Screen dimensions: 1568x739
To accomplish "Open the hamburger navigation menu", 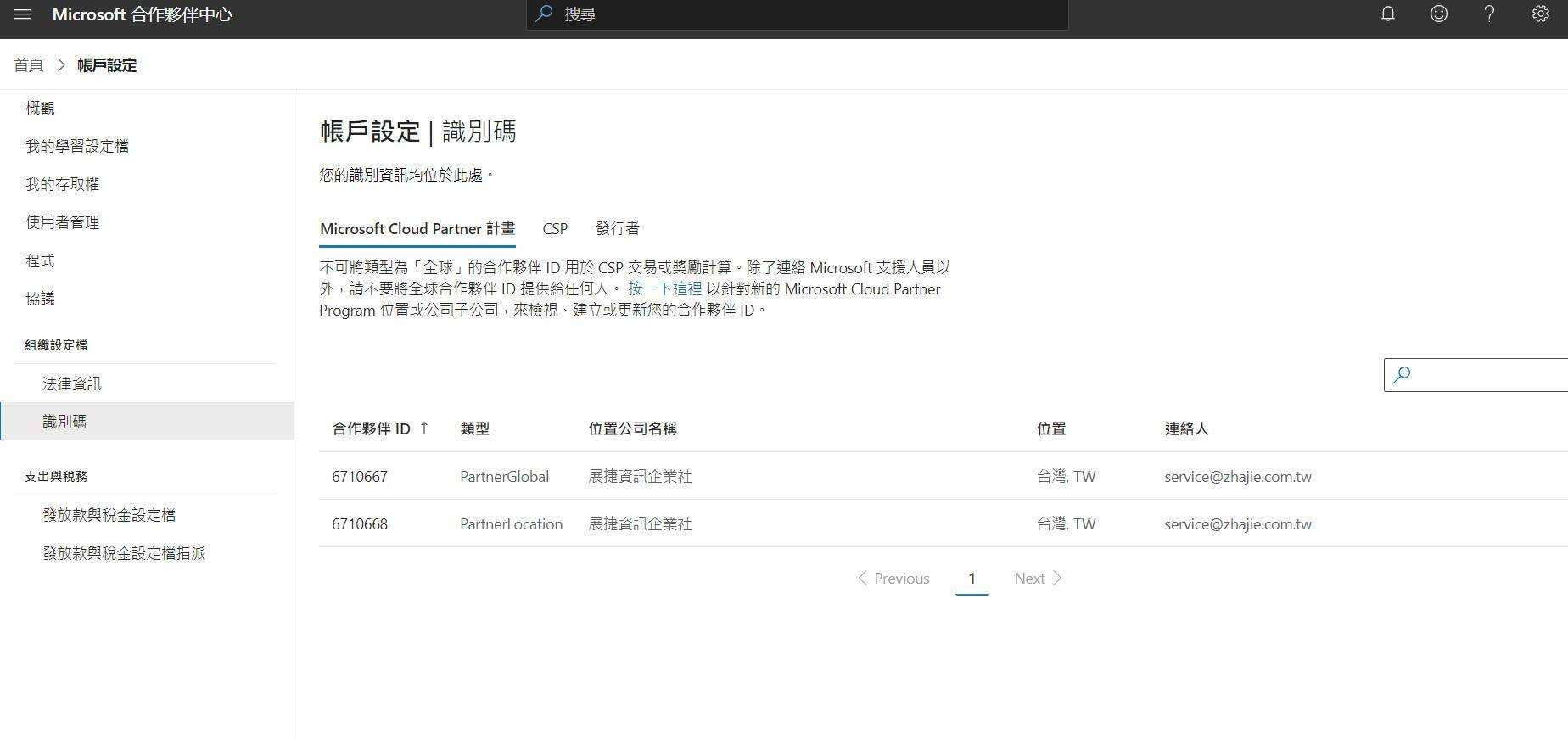I will tap(22, 14).
